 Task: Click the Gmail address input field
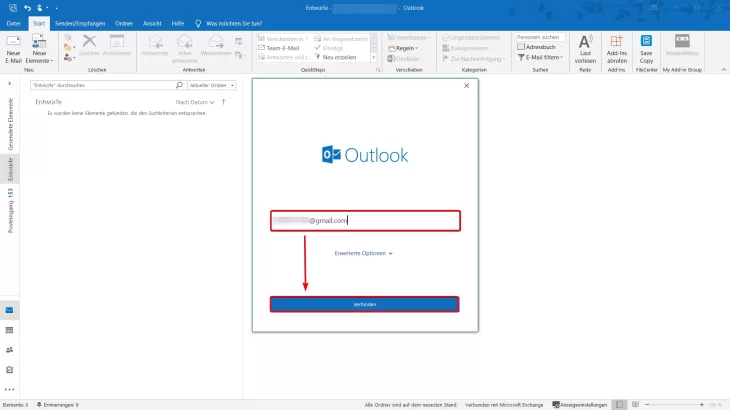tap(364, 220)
